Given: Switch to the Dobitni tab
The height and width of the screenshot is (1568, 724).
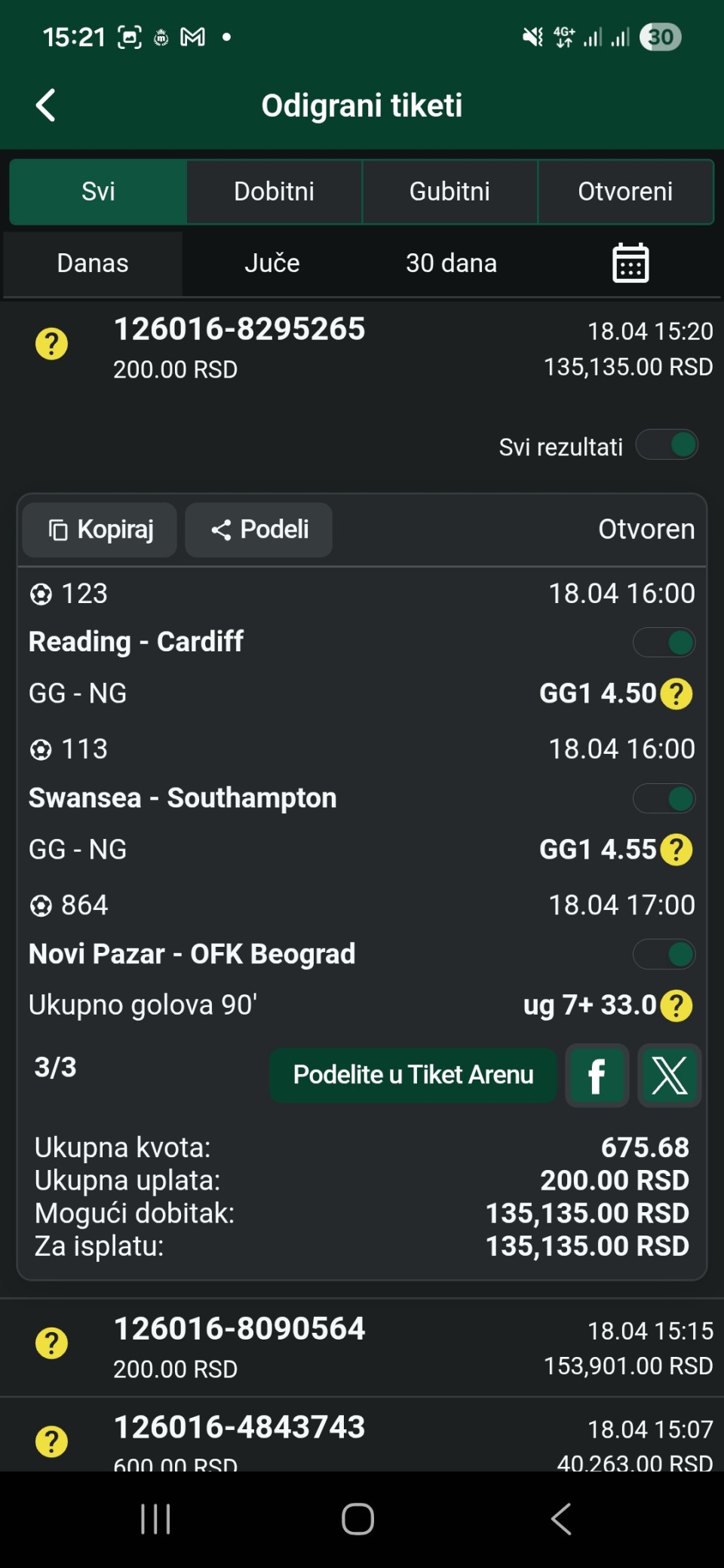Looking at the screenshot, I should [274, 191].
